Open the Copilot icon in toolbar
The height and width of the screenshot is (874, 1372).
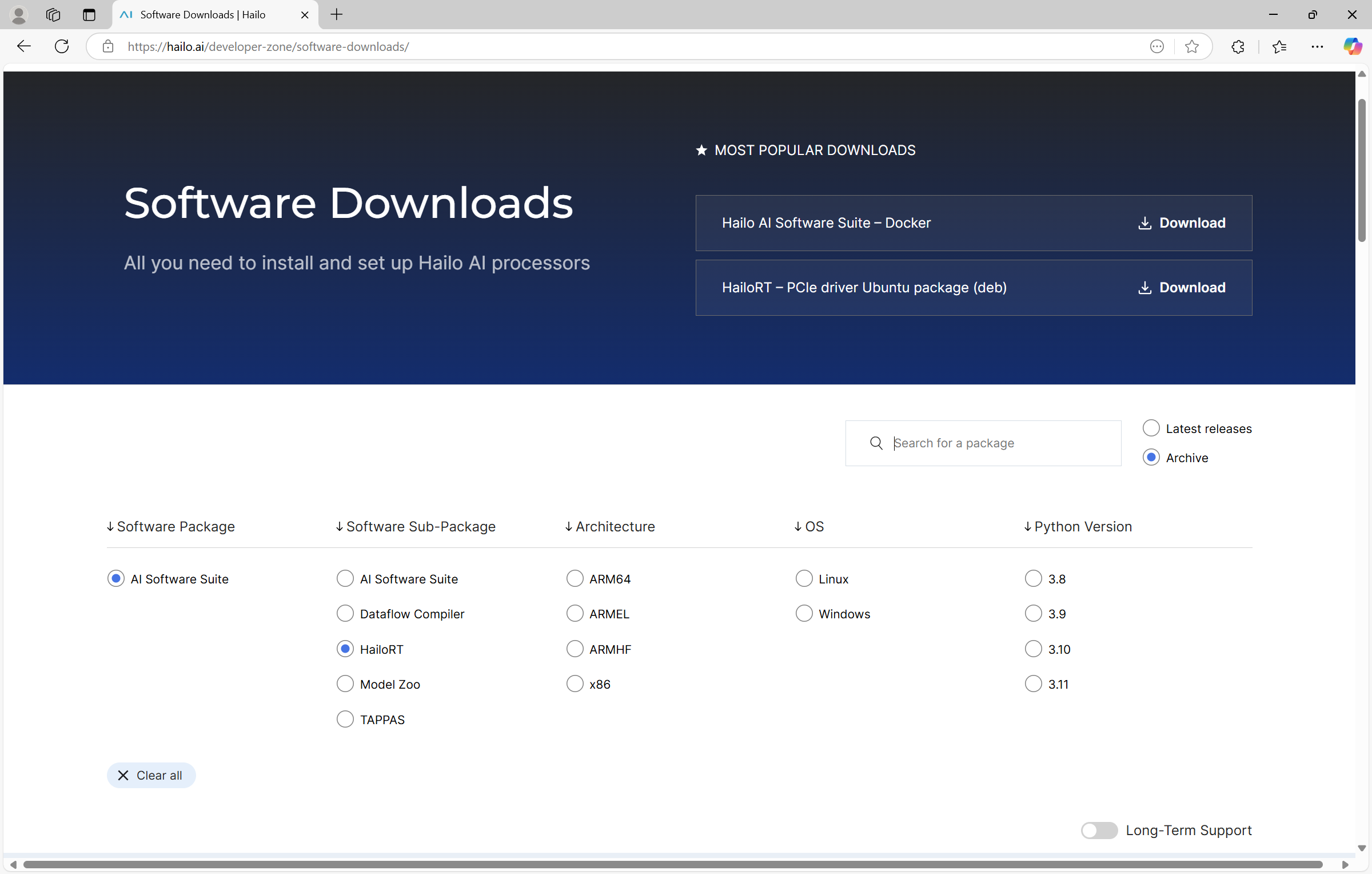[1352, 46]
